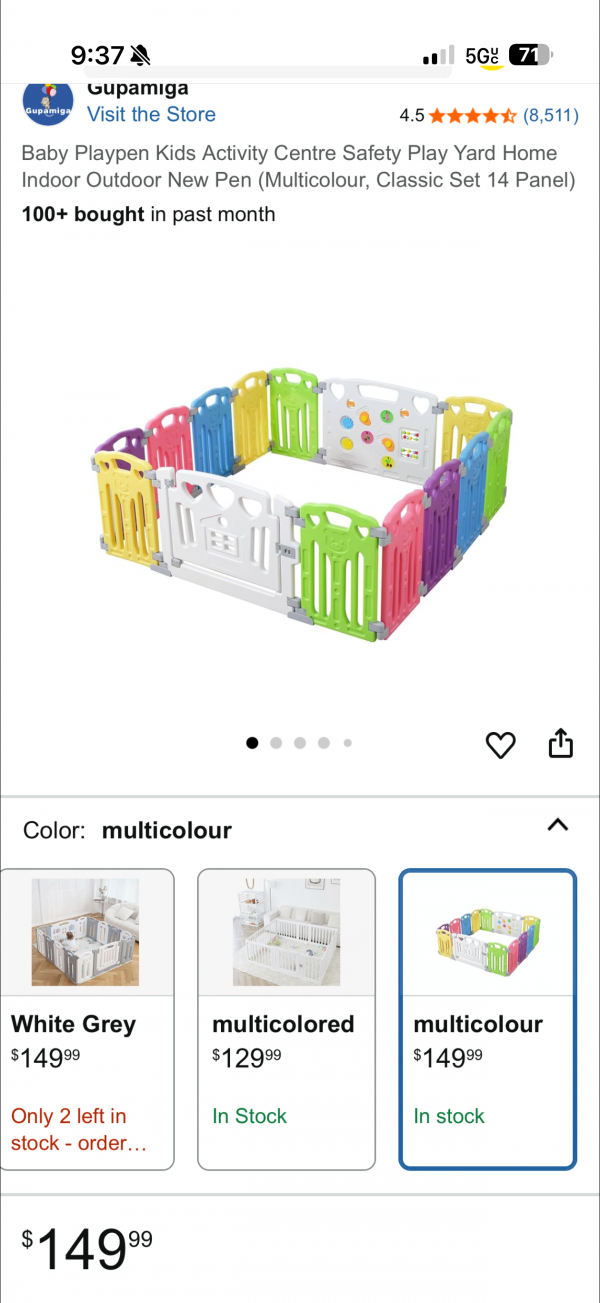Open the 8,511 reviews link
This screenshot has width=600, height=1303.
click(551, 115)
